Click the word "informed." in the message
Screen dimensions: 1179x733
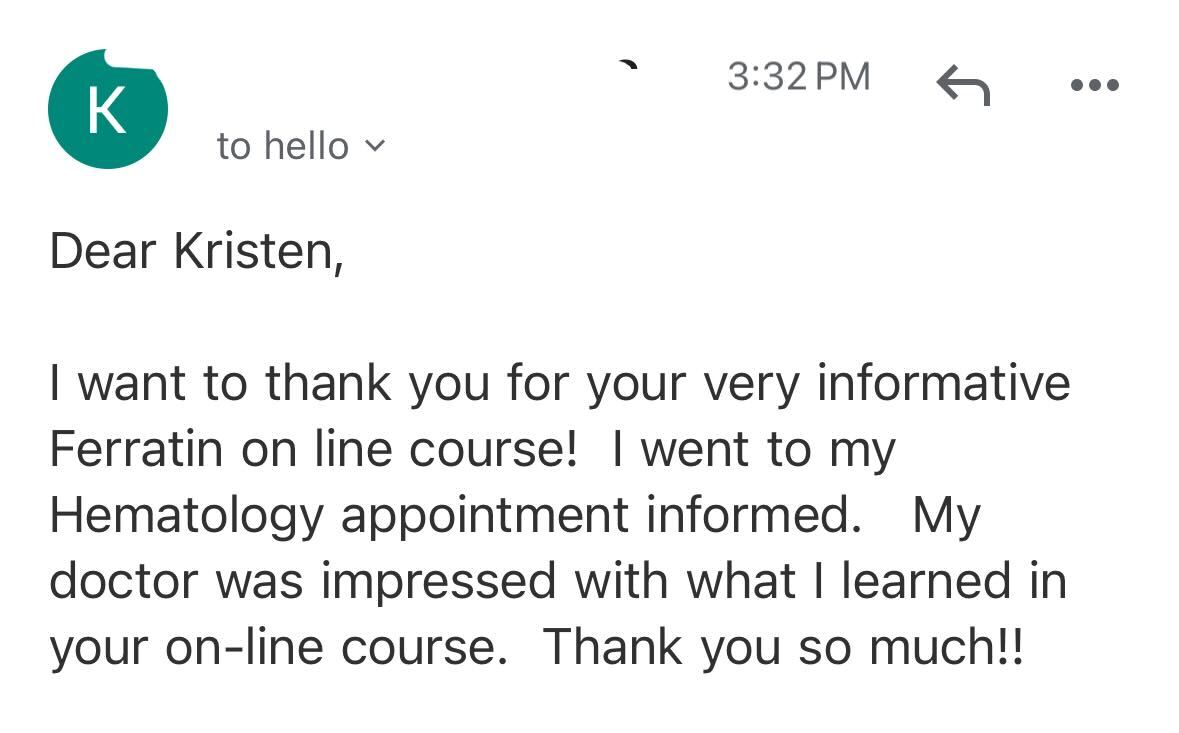[754, 515]
